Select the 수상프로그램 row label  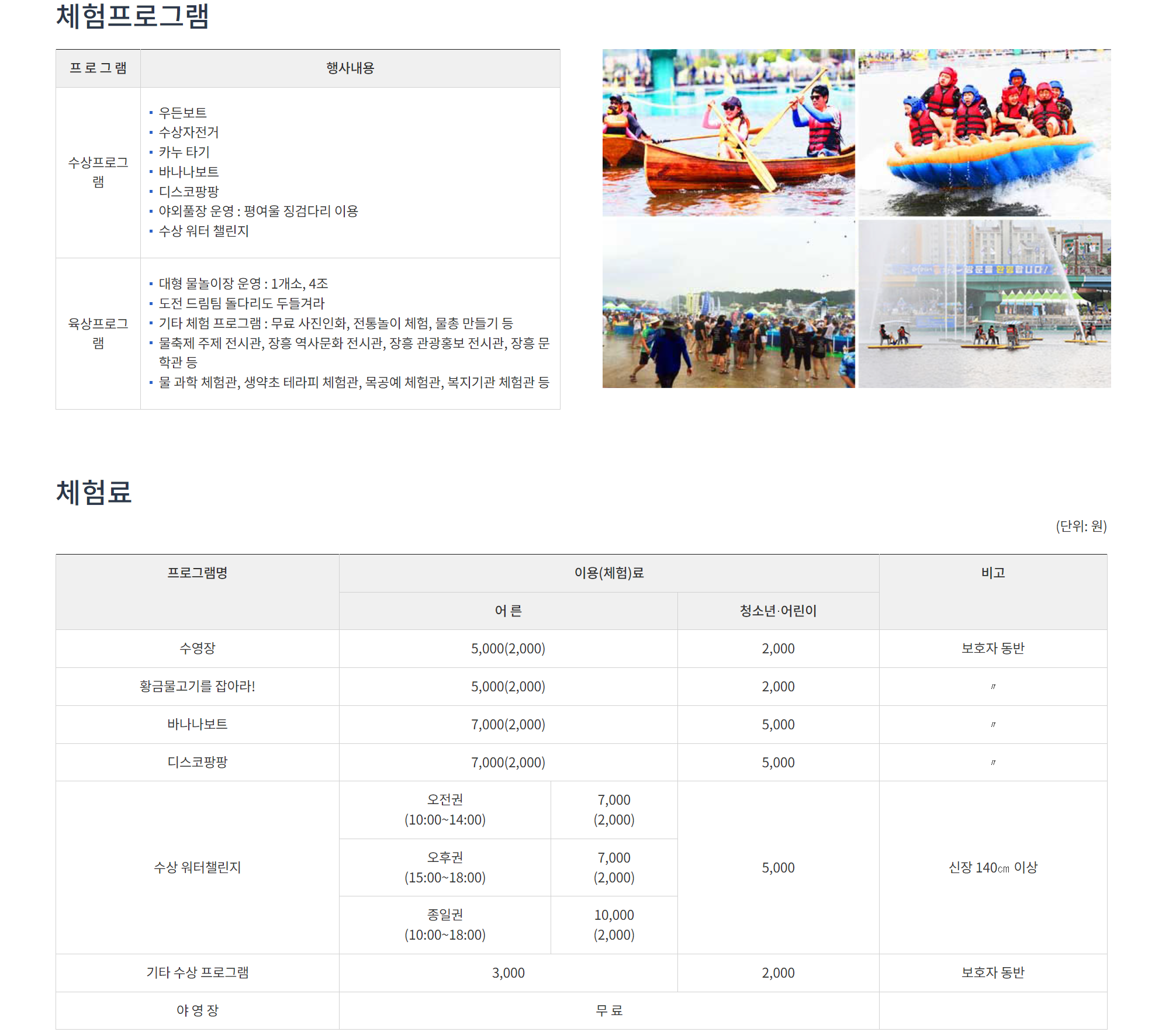point(98,172)
